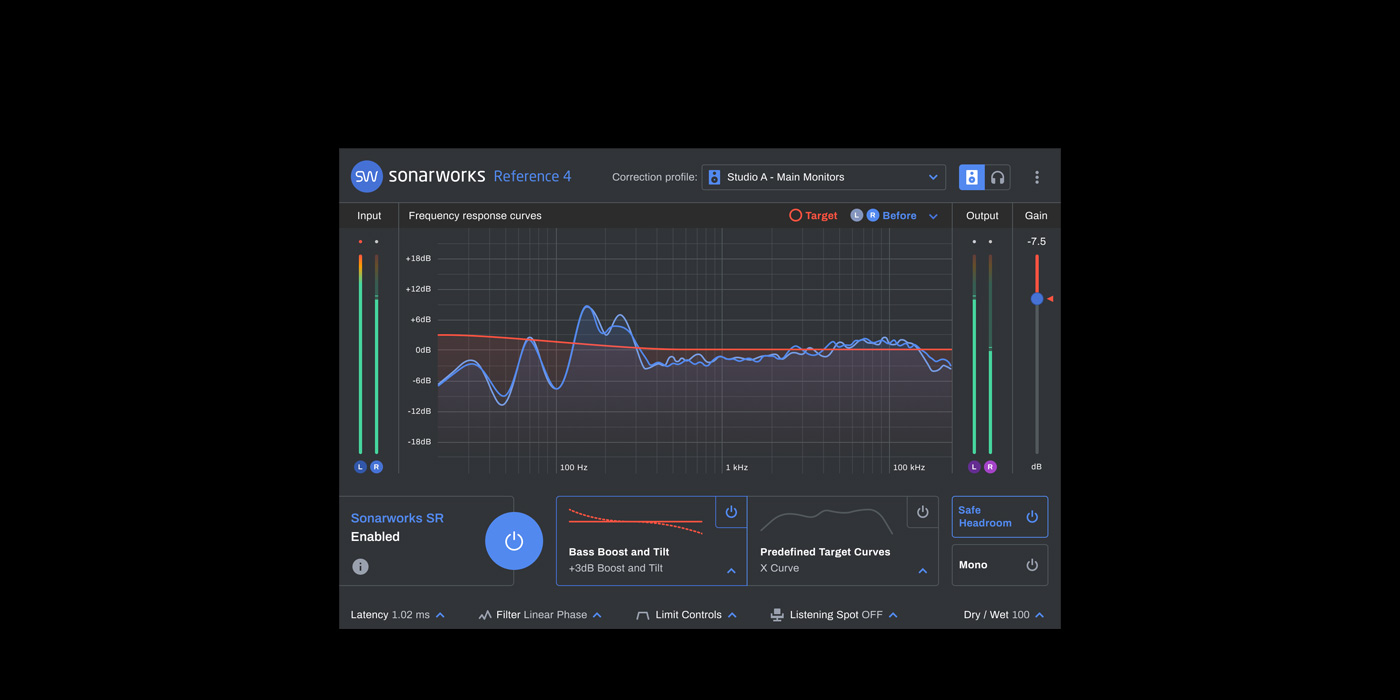Click the Filter Linear Phase label
This screenshot has width=1400, height=700.
542,615
